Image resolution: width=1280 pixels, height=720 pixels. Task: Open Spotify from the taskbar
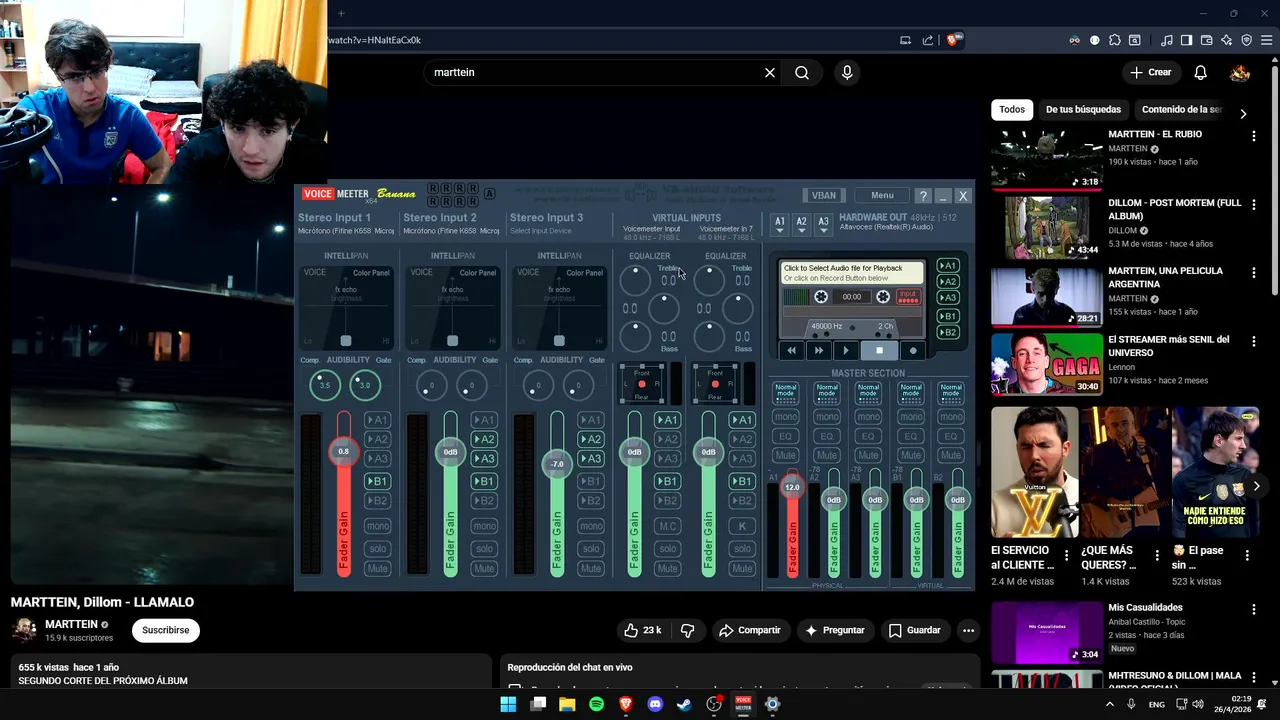coord(597,704)
